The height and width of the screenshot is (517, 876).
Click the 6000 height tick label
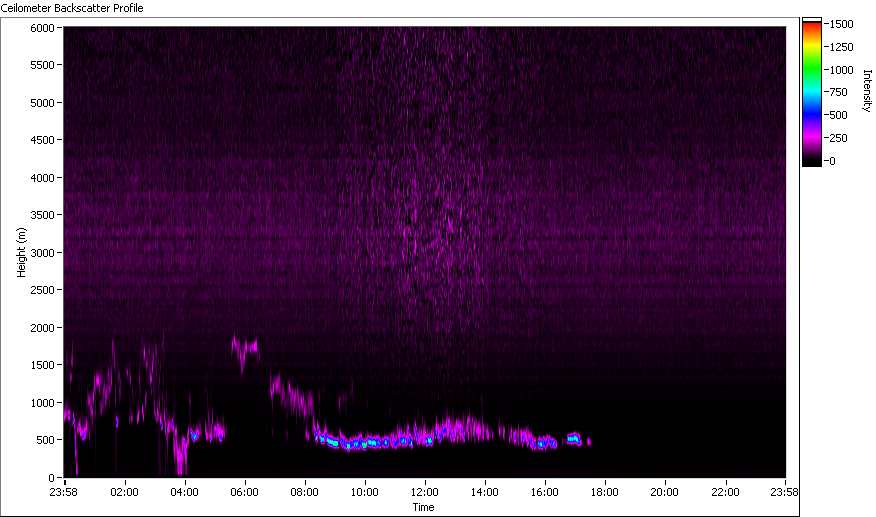(x=42, y=27)
